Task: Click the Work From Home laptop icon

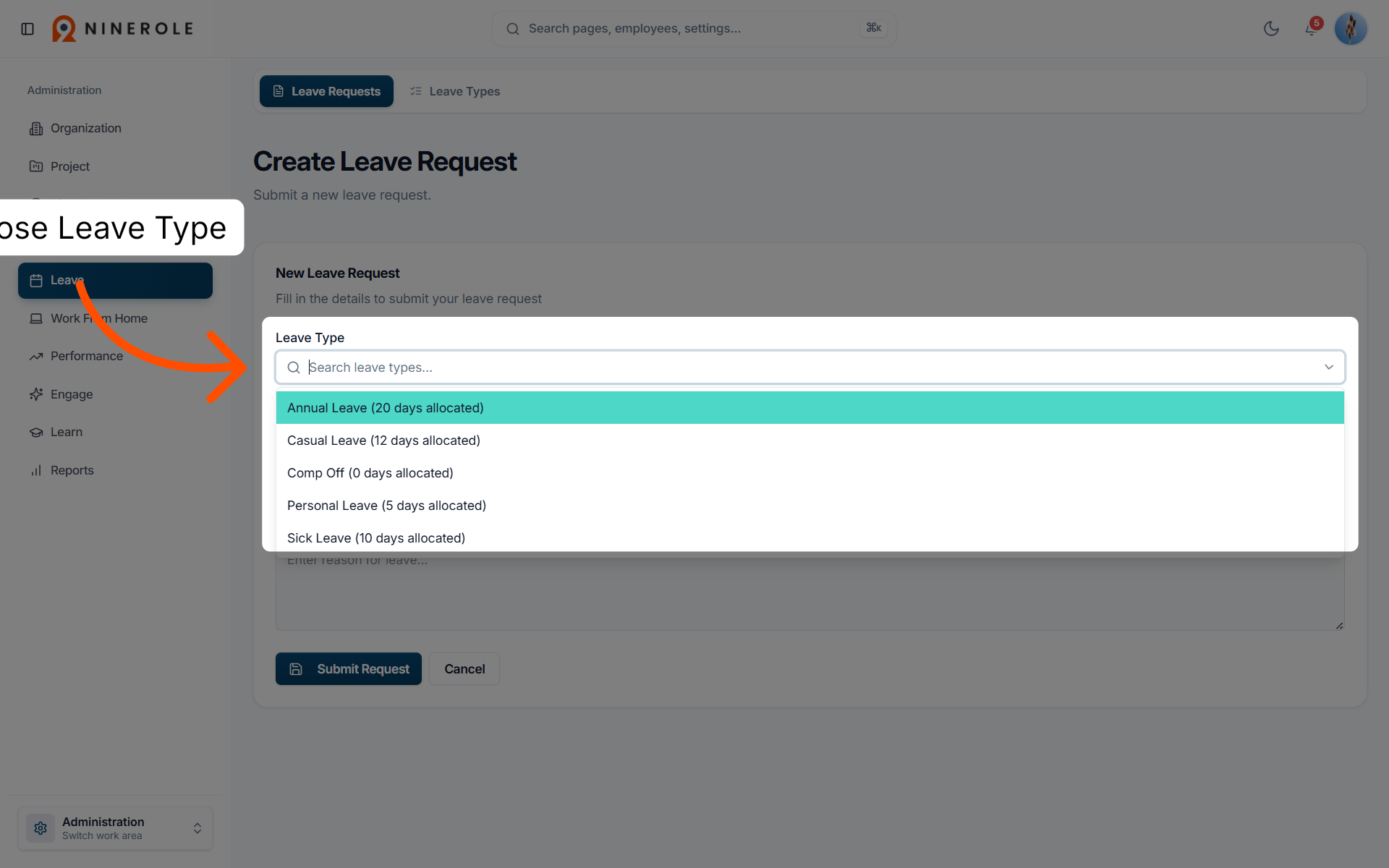Action: click(36, 318)
